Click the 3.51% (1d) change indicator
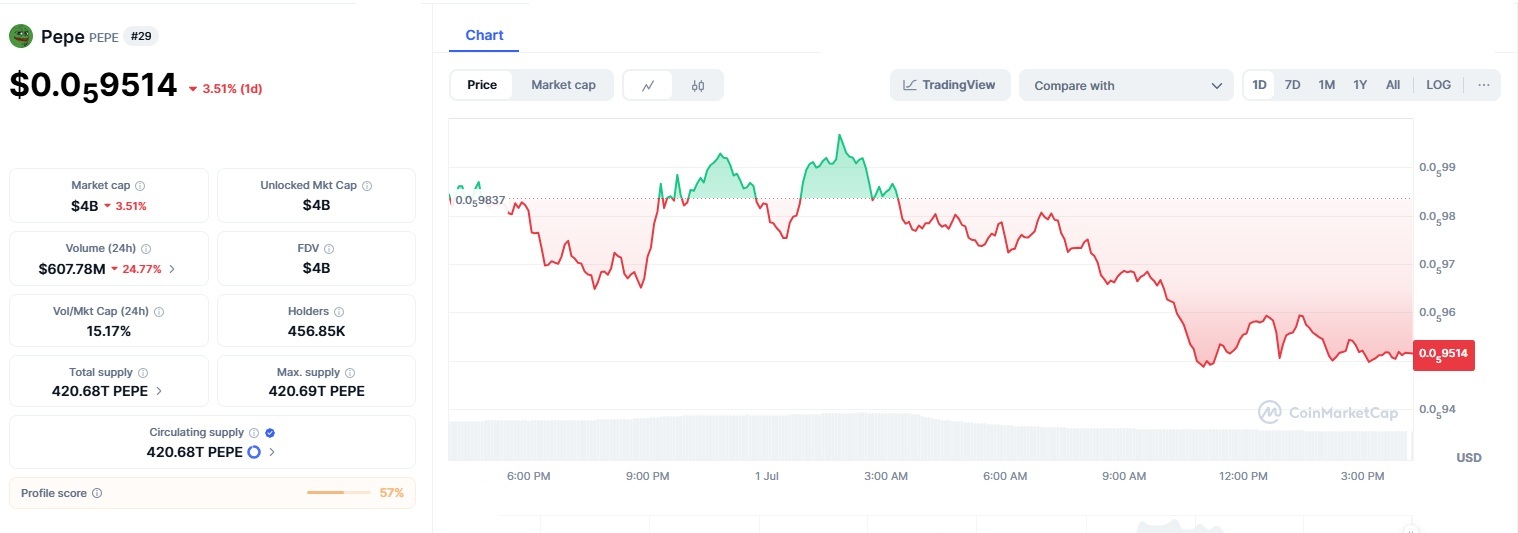 click(225, 88)
